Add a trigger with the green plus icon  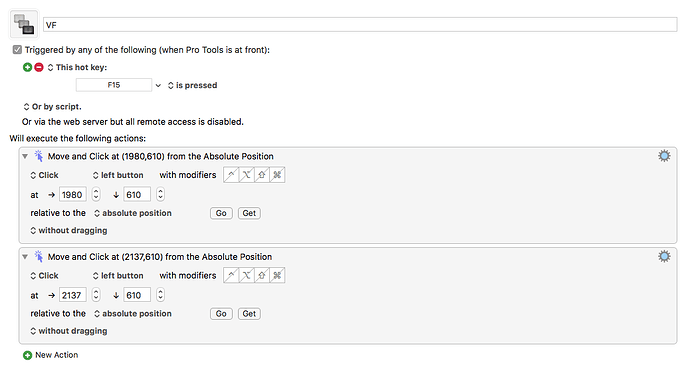(x=27, y=67)
